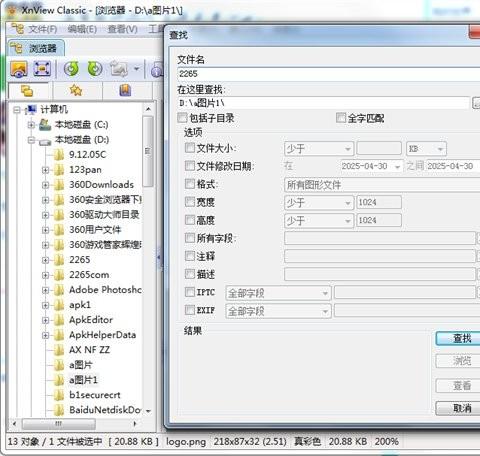The width and height of the screenshot is (480, 456).
Task: Open the IPTC 全部字段 dropdown
Action: [x=278, y=293]
